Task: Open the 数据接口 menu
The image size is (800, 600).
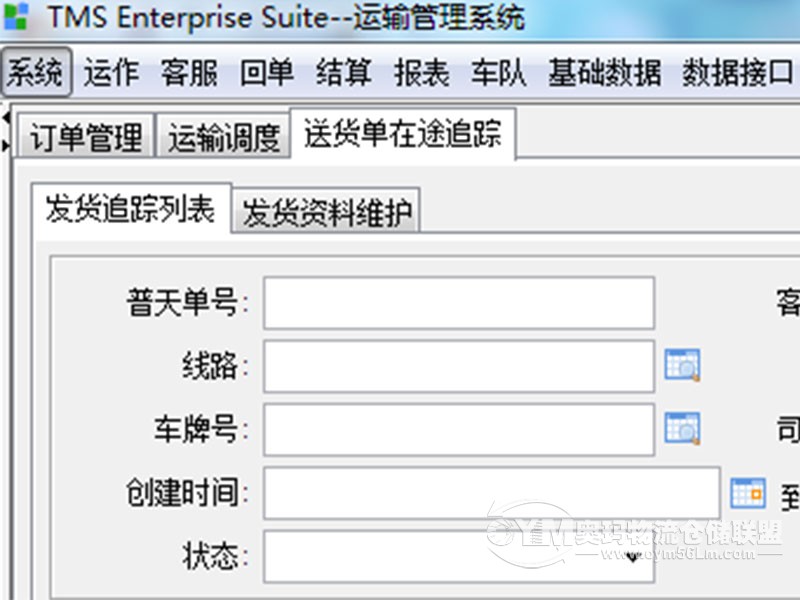Action: coord(737,72)
